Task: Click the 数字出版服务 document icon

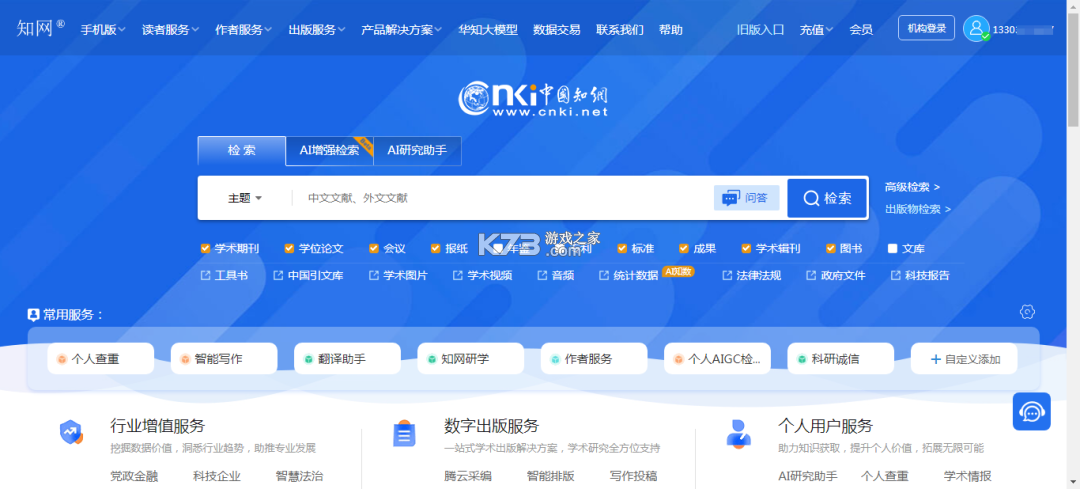Action: tap(404, 433)
